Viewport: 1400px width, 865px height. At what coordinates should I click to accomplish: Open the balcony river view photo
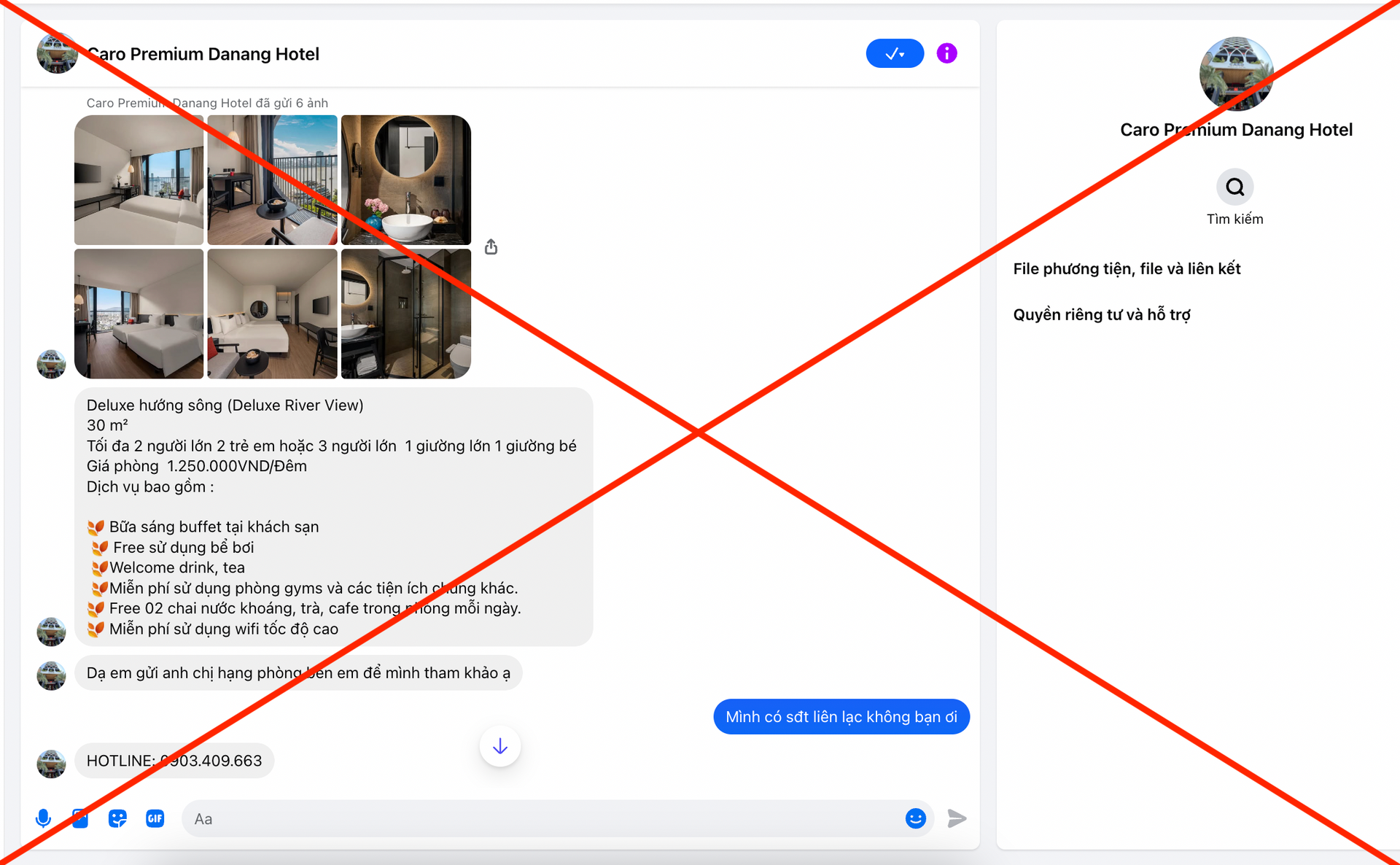272,180
